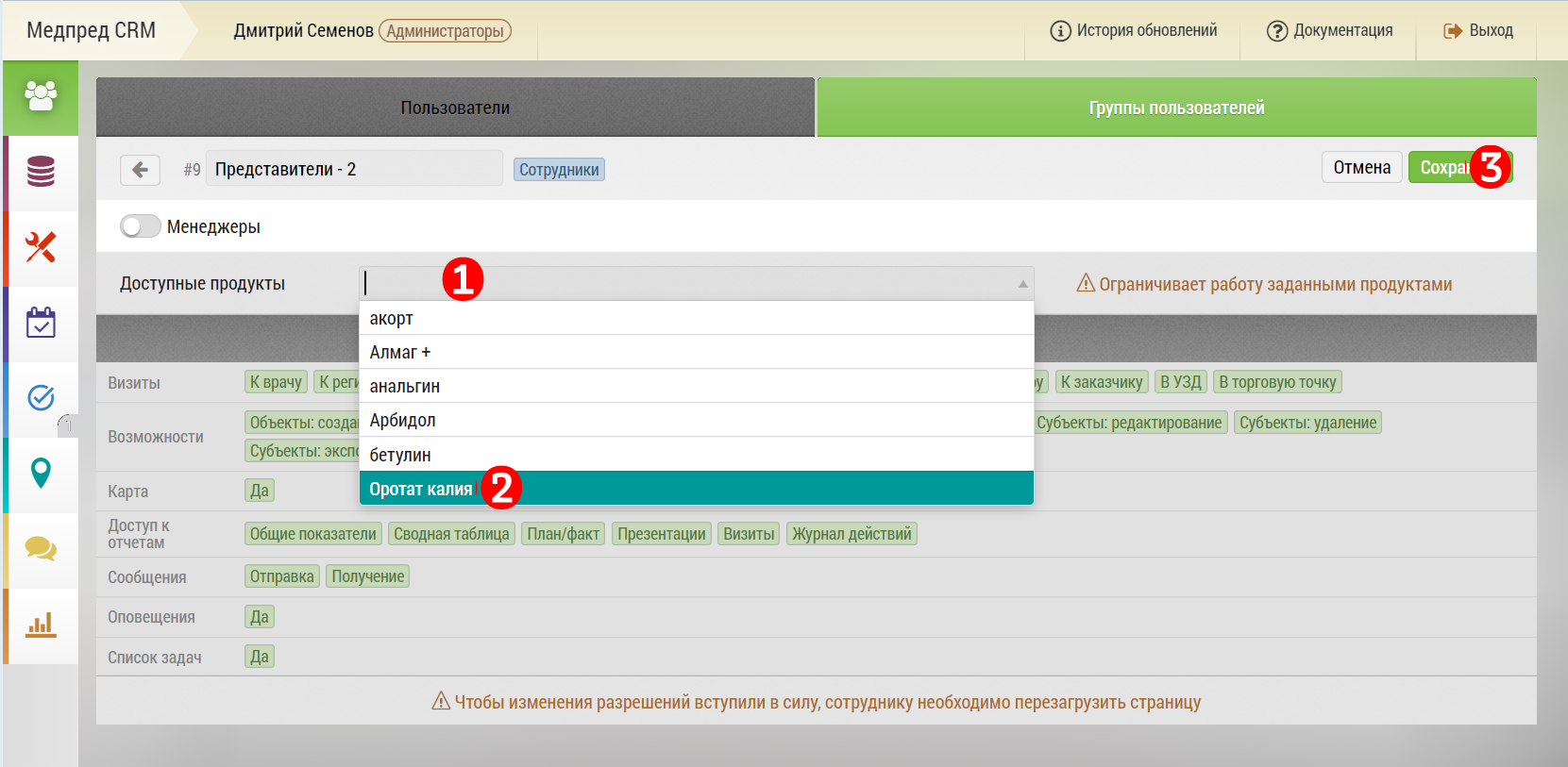Toggle Визиты report access tag

(749, 534)
